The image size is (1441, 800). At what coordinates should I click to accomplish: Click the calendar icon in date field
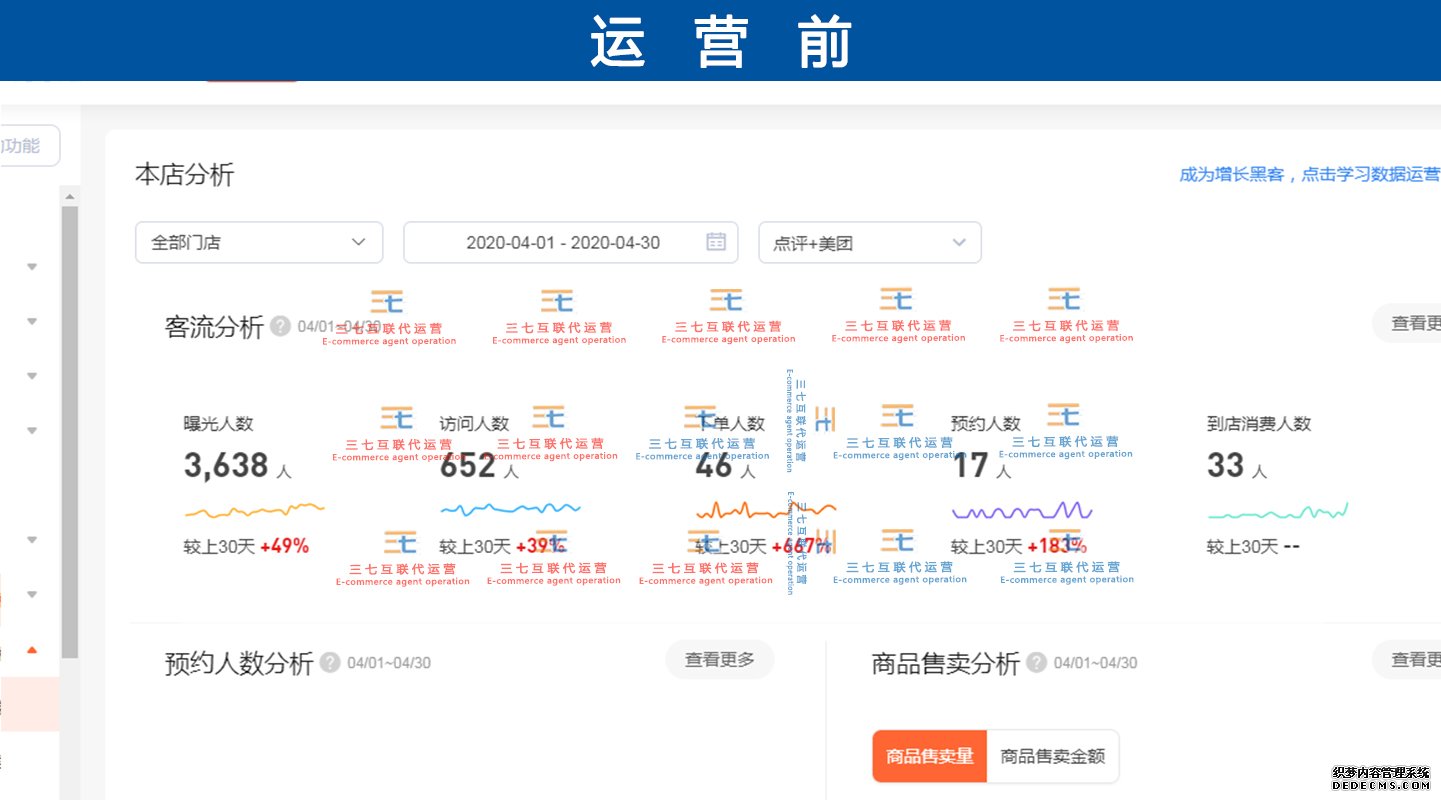716,241
